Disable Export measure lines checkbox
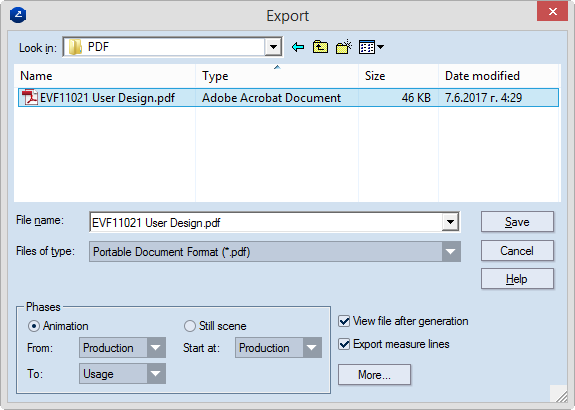575x410 pixels. 344,344
